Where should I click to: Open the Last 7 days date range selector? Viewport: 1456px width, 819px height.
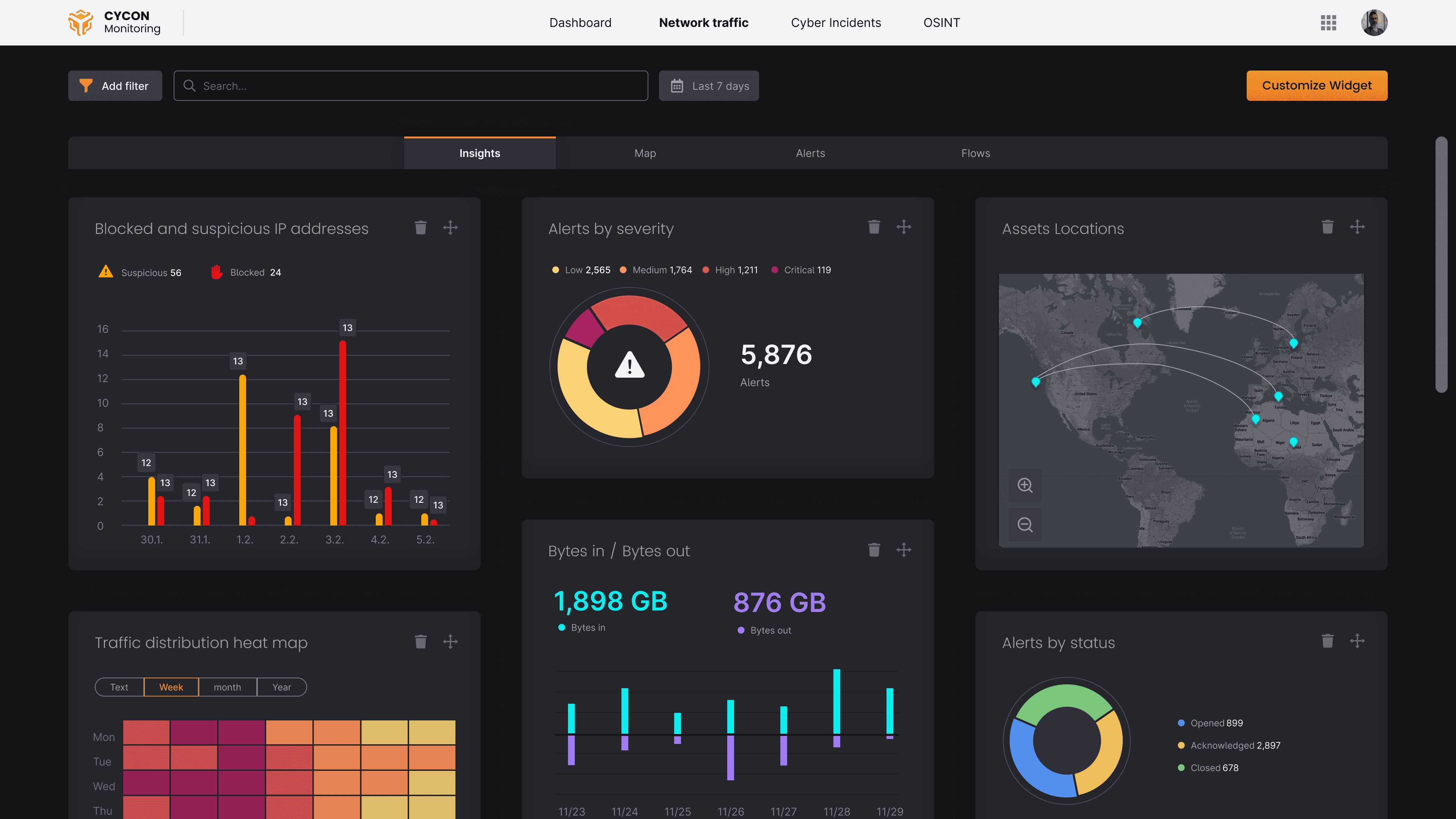(x=709, y=86)
